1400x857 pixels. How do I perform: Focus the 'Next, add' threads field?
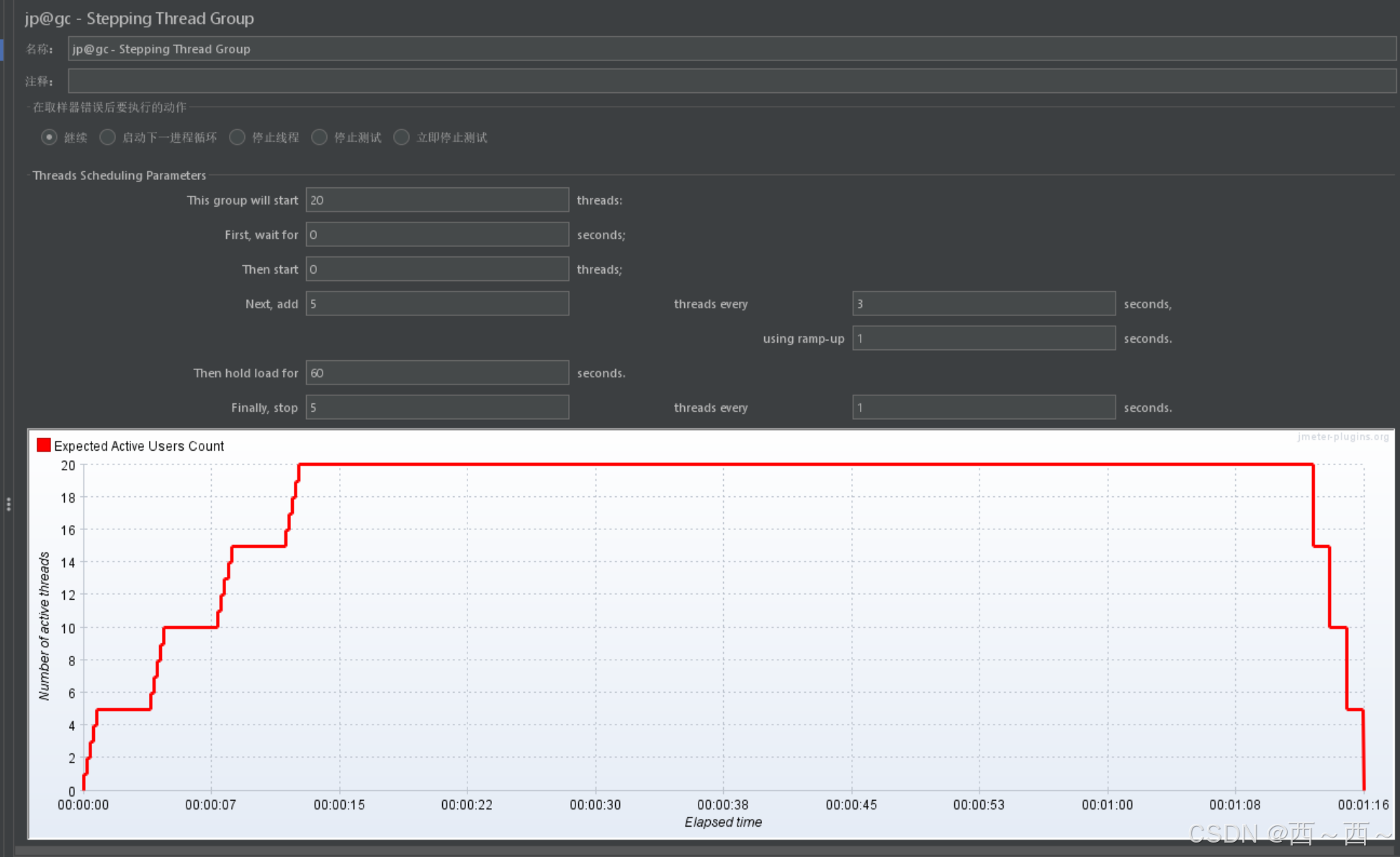pyautogui.click(x=437, y=304)
